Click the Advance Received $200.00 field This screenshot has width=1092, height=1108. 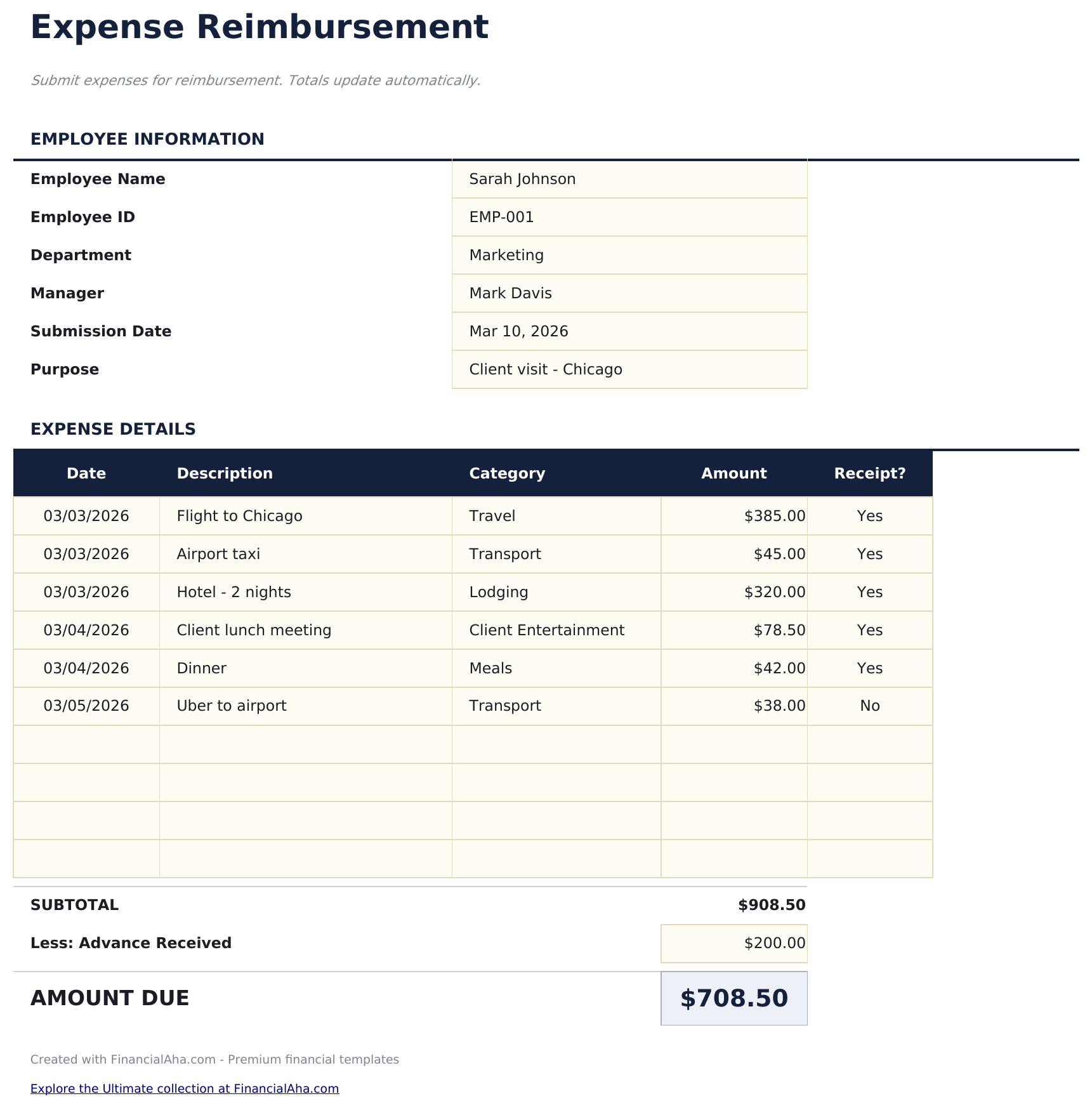(733, 943)
